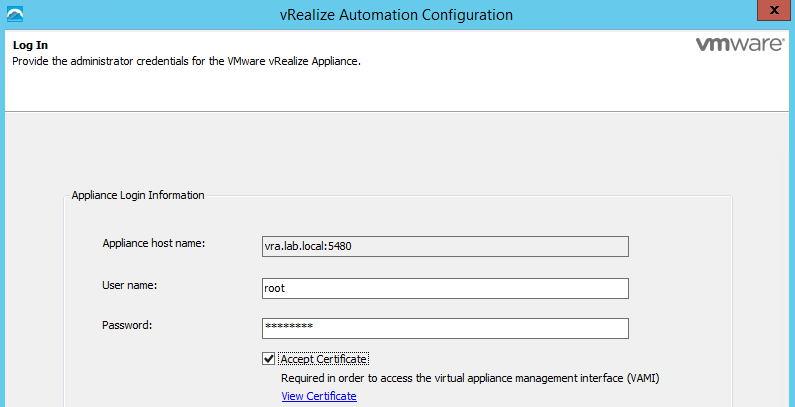
Task: Click the 'Password:' label
Action: [126, 325]
